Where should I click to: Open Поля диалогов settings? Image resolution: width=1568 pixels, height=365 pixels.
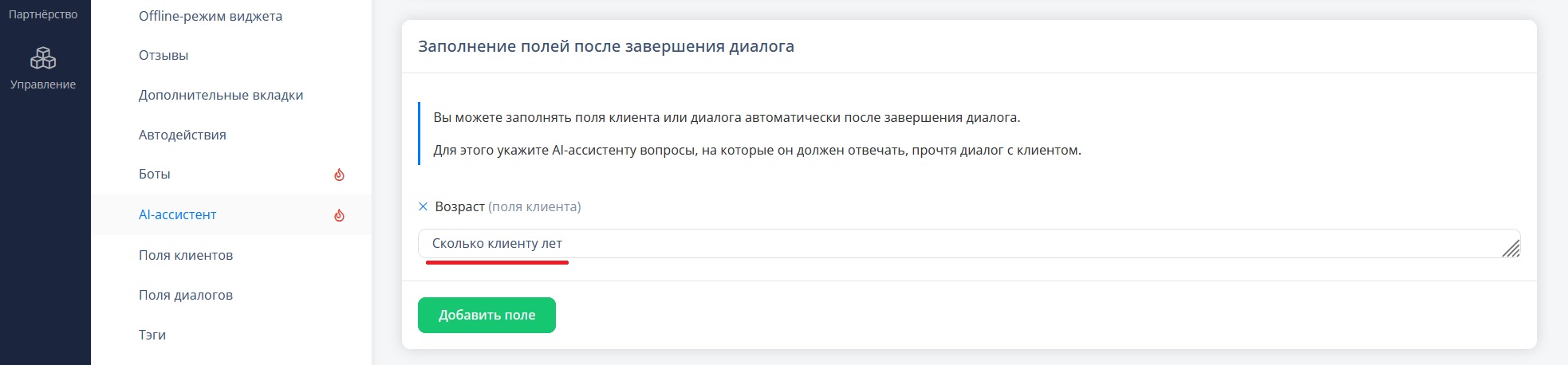[x=186, y=295]
